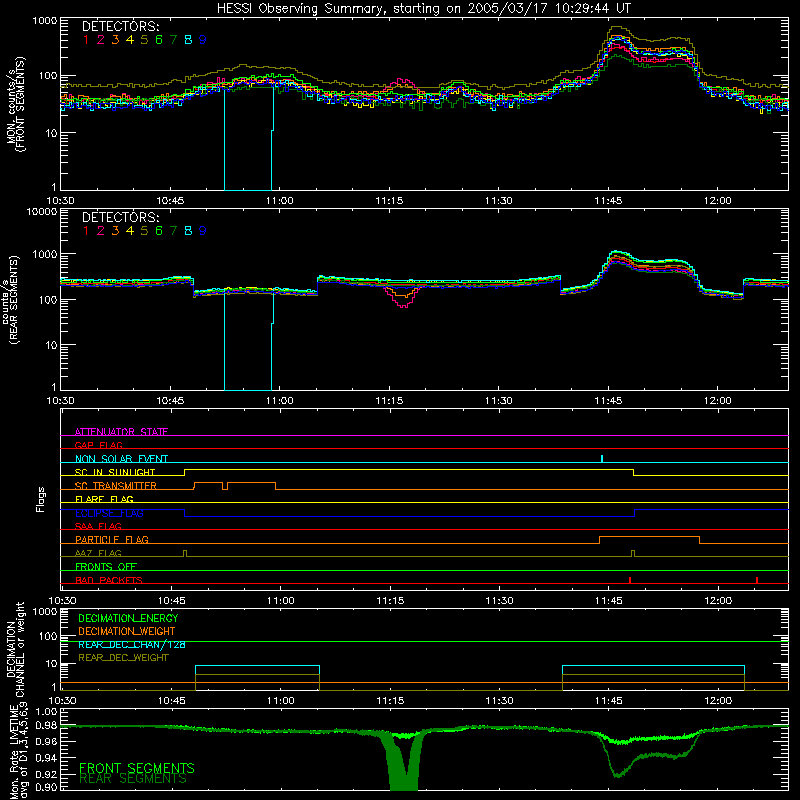Image resolution: width=800 pixels, height=800 pixels.
Task: Click the "10000" tick label on rear segments axis
Action: pos(42,211)
